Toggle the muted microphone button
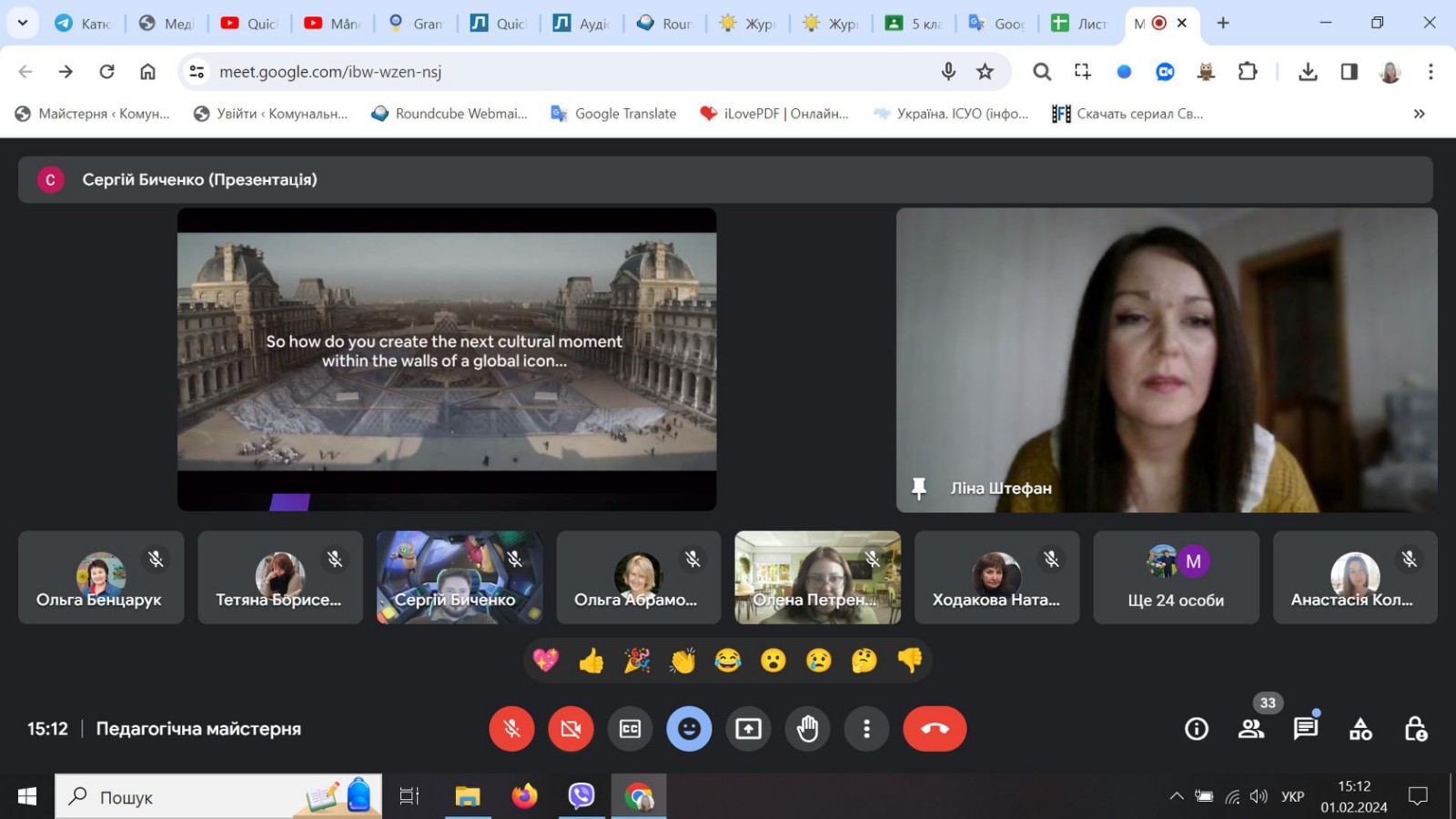The image size is (1456, 819). [x=511, y=729]
